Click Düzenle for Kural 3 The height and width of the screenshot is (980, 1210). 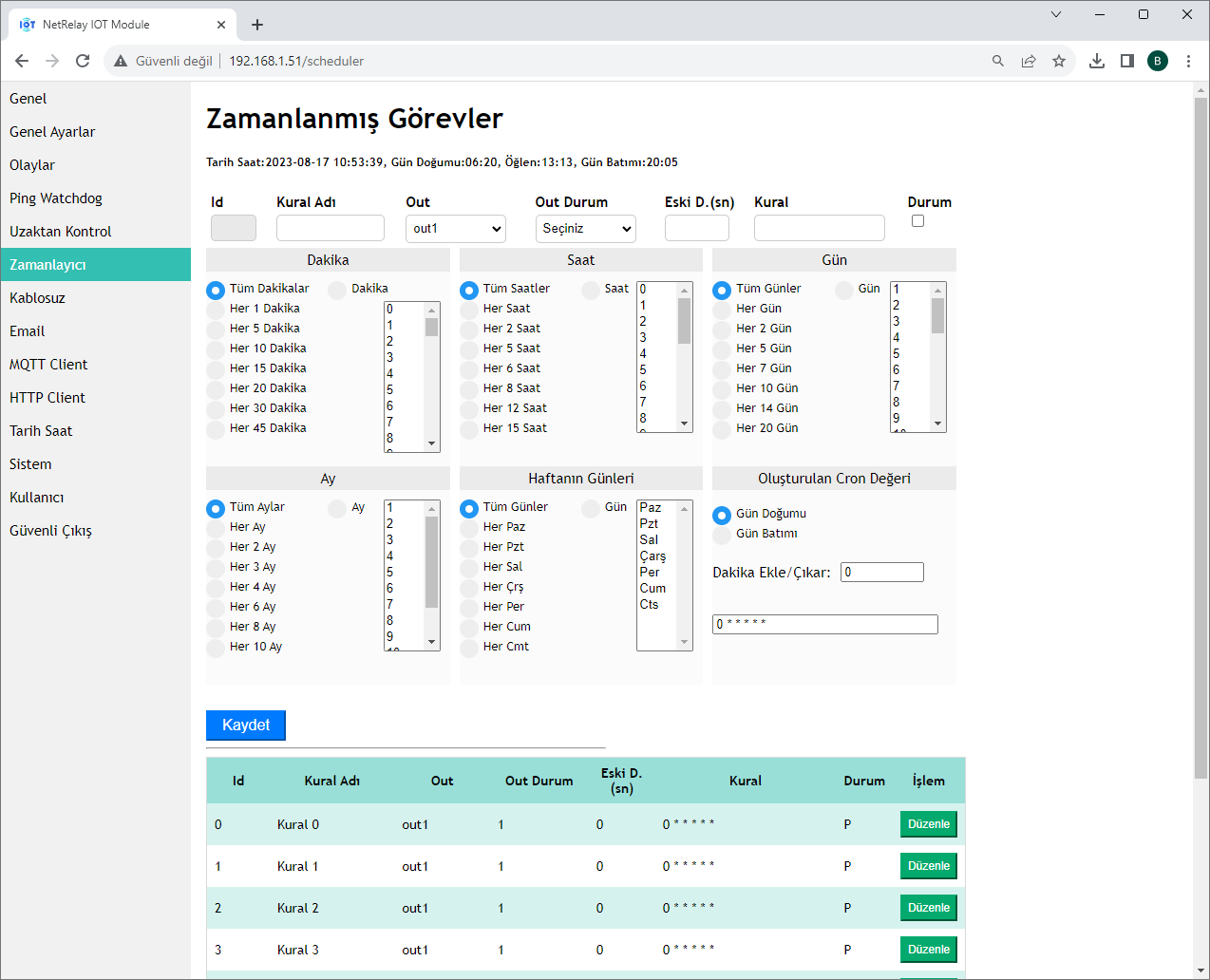click(928, 949)
